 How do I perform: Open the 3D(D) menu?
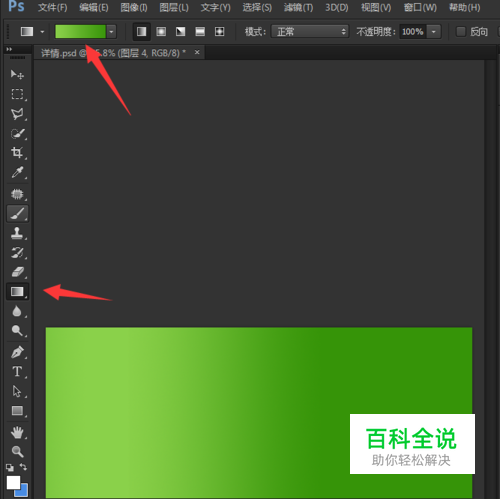pos(337,7)
